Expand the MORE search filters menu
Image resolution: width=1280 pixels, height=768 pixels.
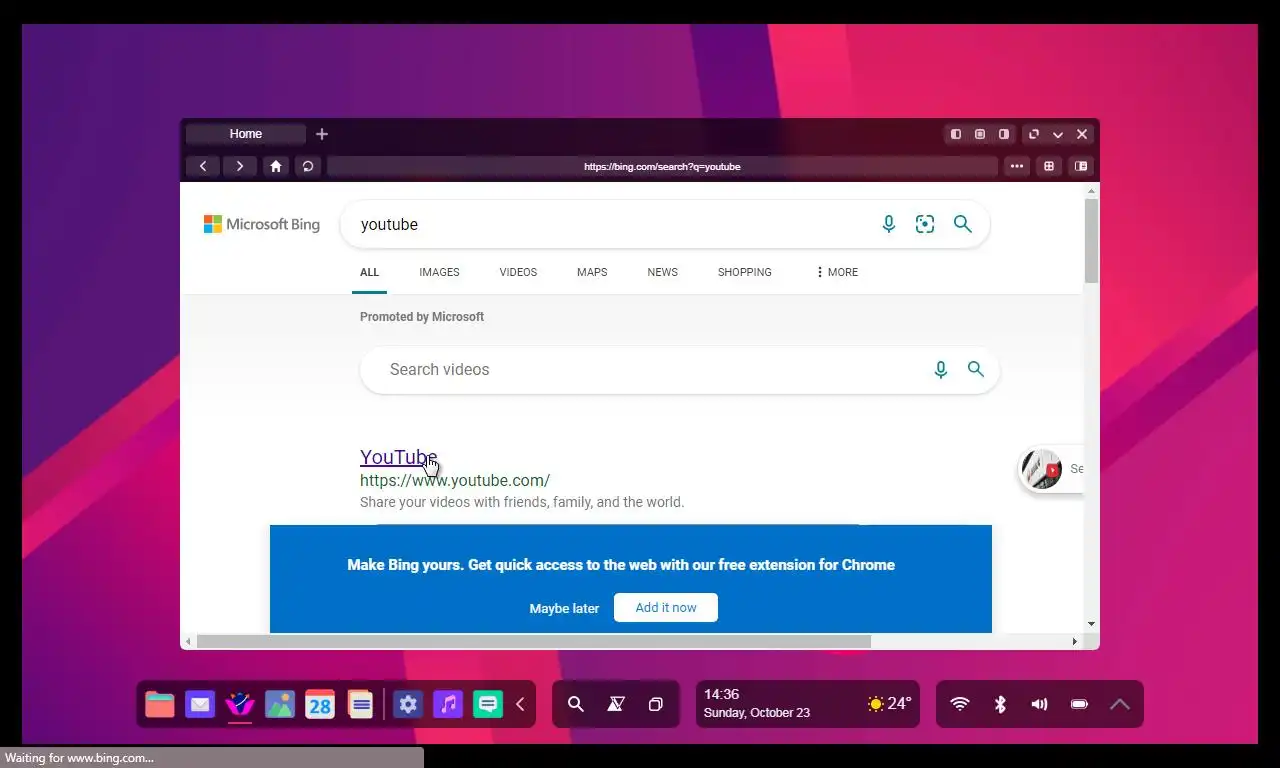click(837, 272)
